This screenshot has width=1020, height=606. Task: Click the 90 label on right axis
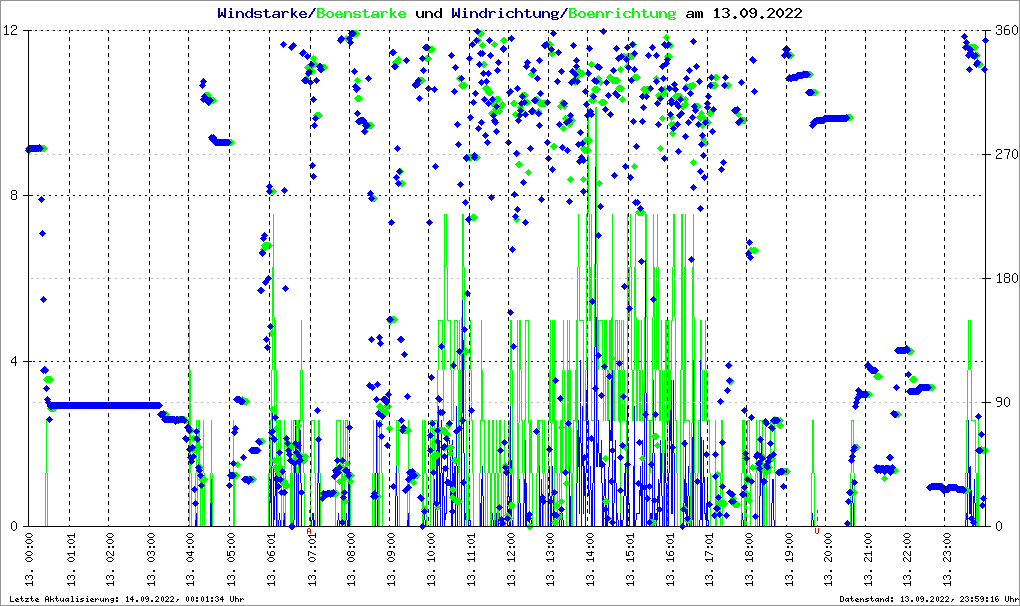point(1001,403)
